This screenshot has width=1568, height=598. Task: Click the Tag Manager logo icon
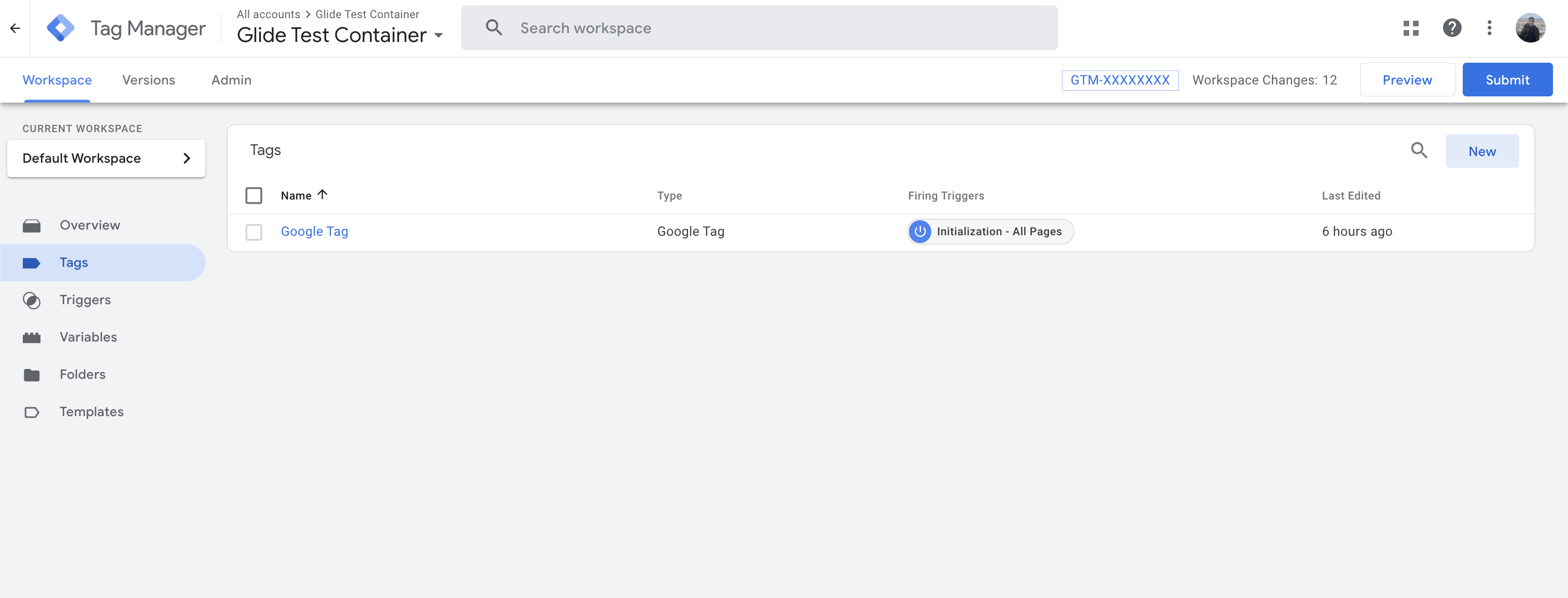pyautogui.click(x=60, y=28)
